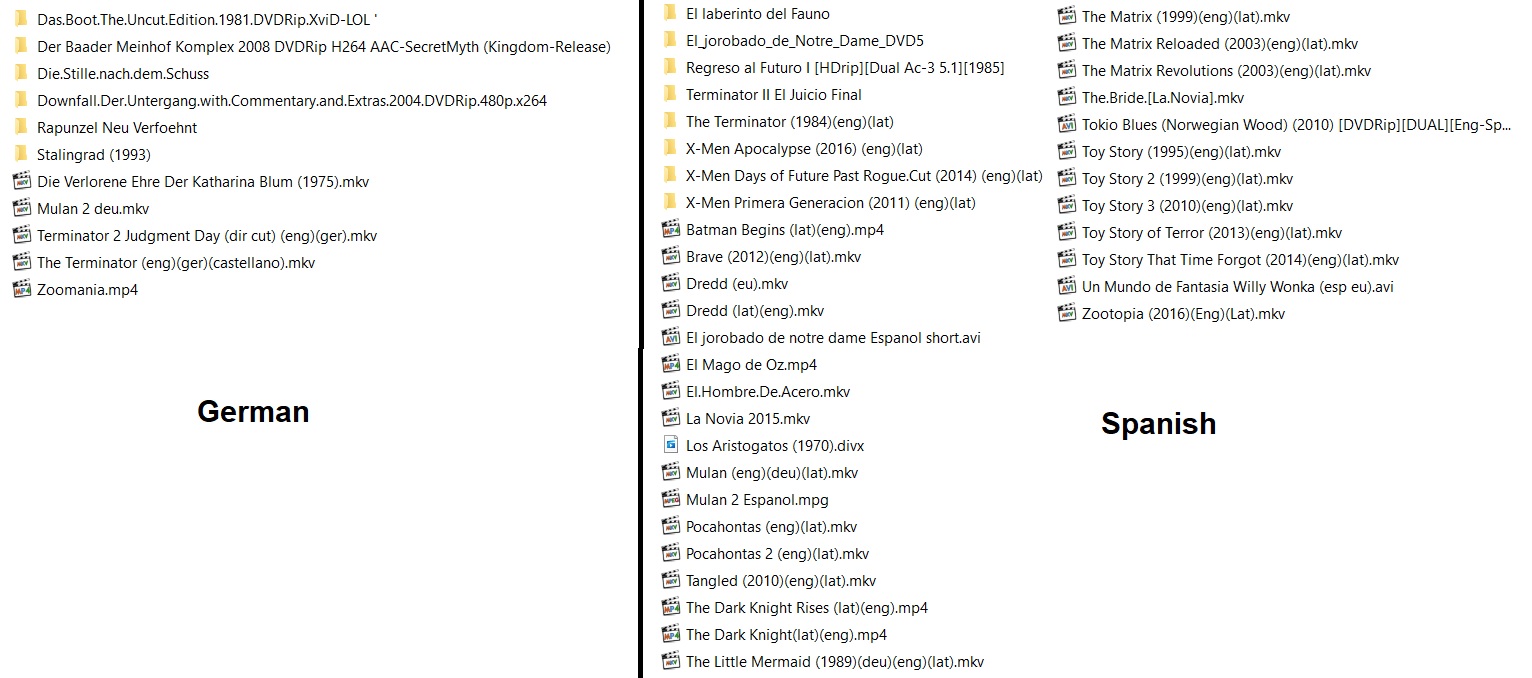The height and width of the screenshot is (678, 1532).
Task: Select Toy Story 2 (1999) file name
Action: [1188, 178]
